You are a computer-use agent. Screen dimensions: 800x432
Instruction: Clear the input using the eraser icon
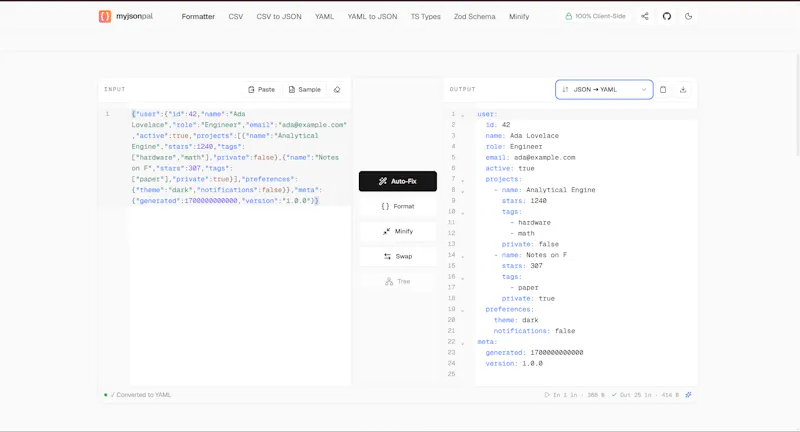tap(337, 89)
